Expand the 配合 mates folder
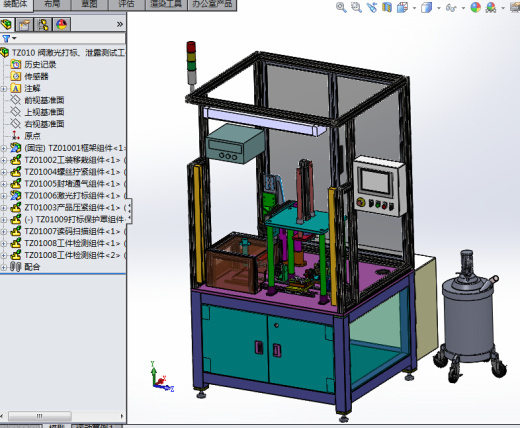Screen dimensions: 520x428 pos(4,267)
